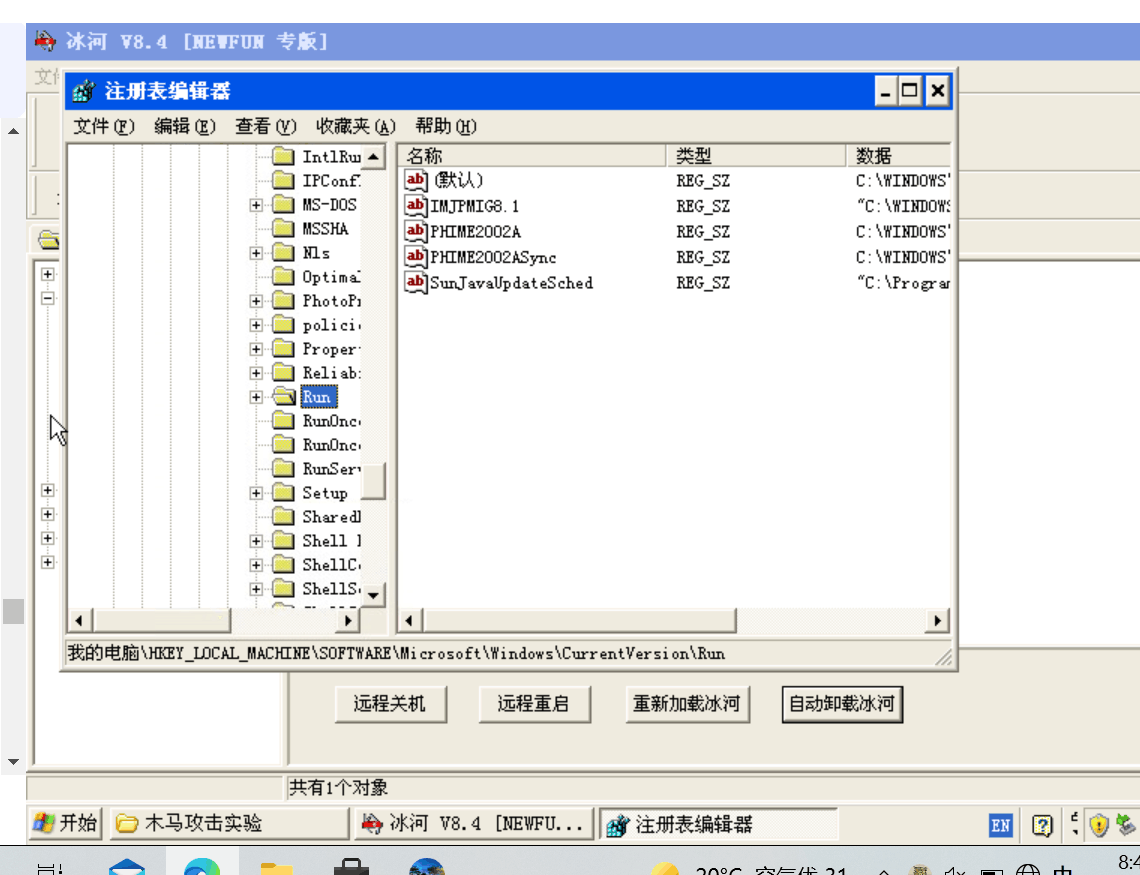Open the 查看(V) menu

point(265,126)
